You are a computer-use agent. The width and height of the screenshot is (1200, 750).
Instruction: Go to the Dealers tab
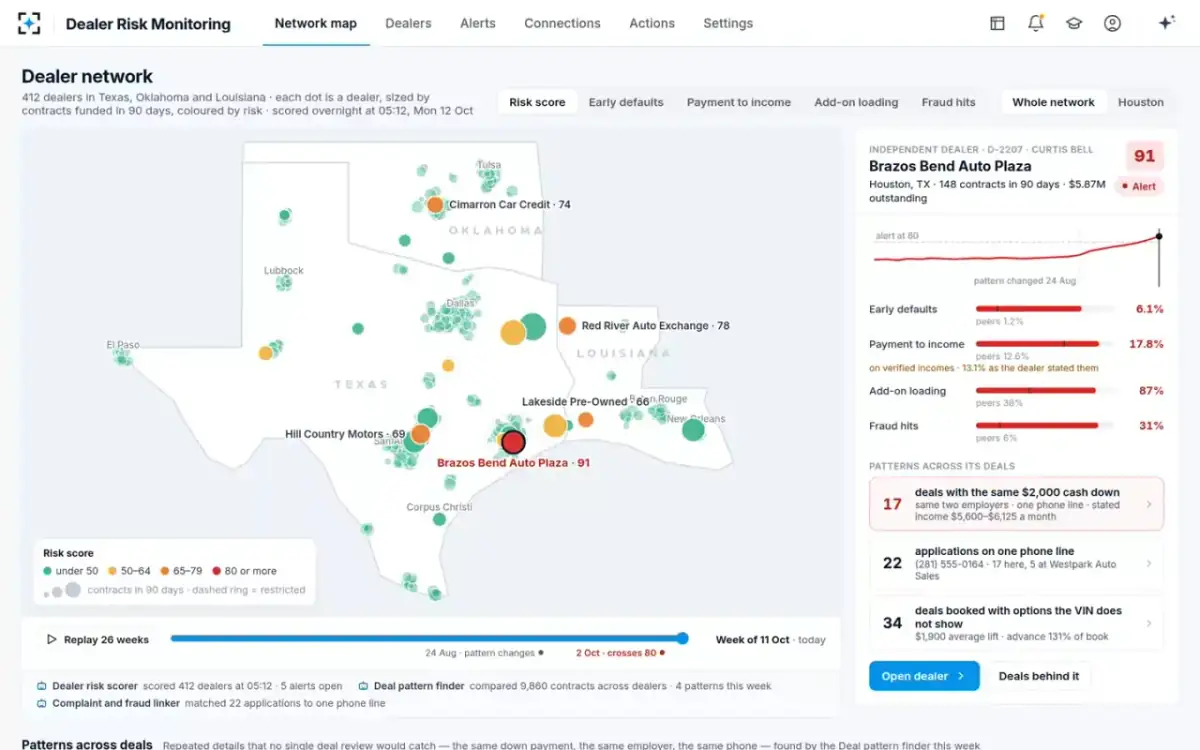tap(408, 23)
